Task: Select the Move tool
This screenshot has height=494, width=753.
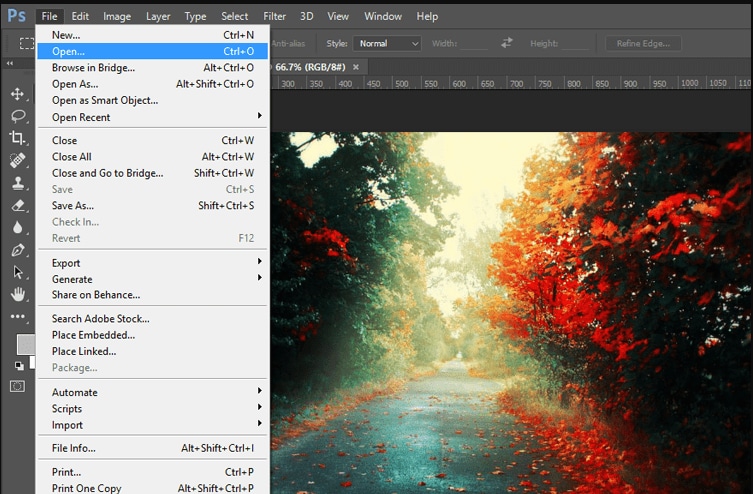Action: pyautogui.click(x=17, y=94)
